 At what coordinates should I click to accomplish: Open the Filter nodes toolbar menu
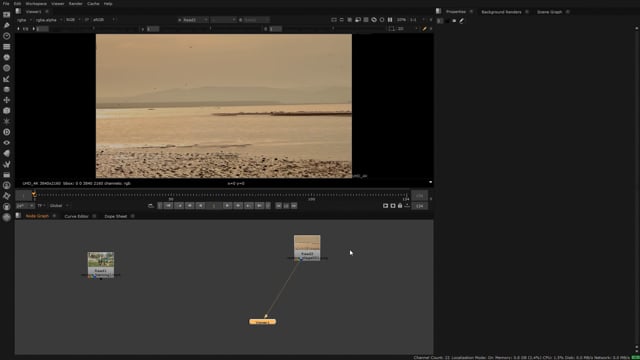7,68
